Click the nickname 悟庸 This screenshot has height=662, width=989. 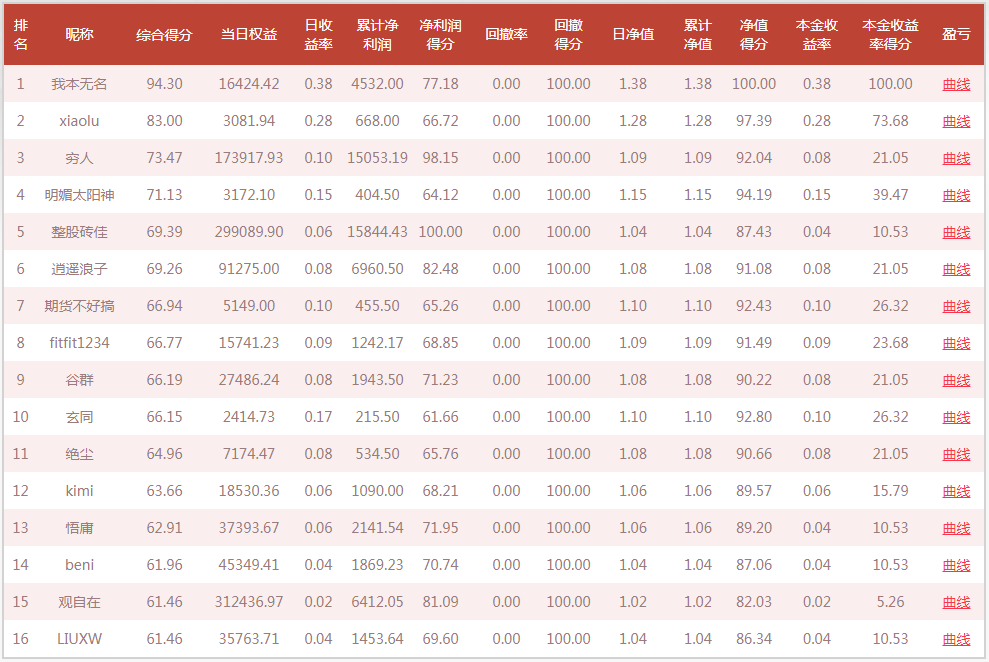pos(79,528)
